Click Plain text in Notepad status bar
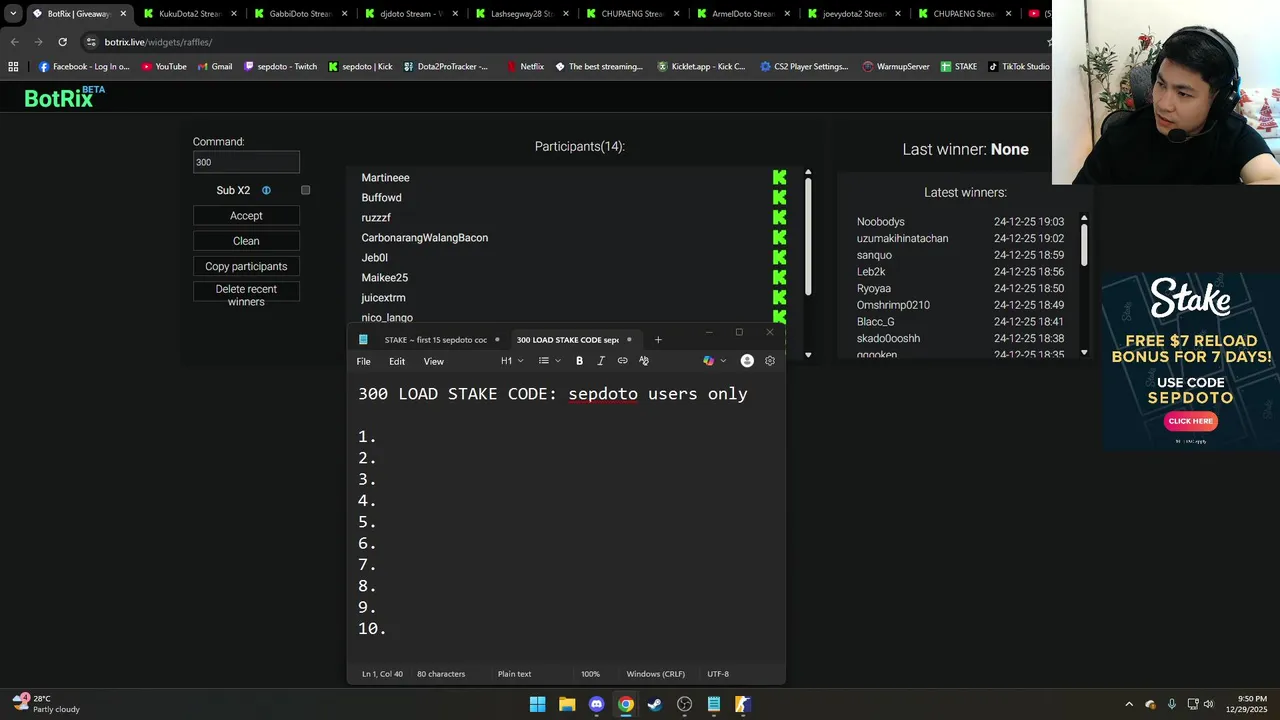 [x=515, y=674]
